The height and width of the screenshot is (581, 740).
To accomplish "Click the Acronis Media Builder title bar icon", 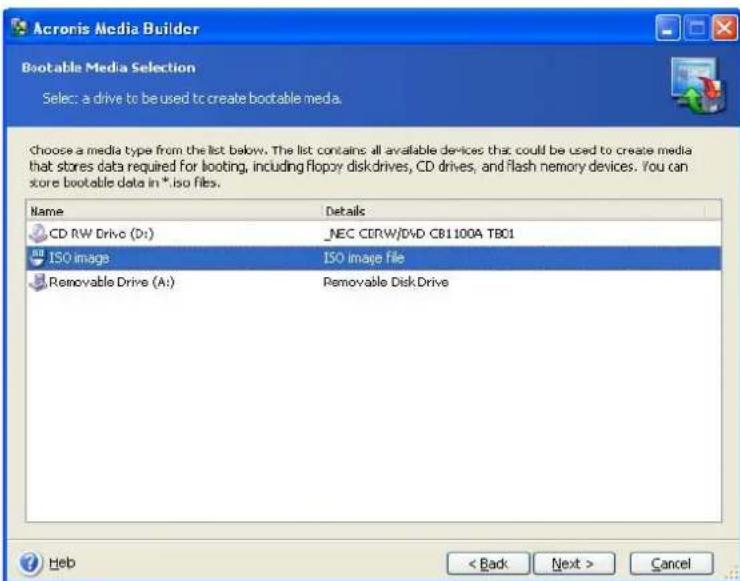I will (x=19, y=28).
